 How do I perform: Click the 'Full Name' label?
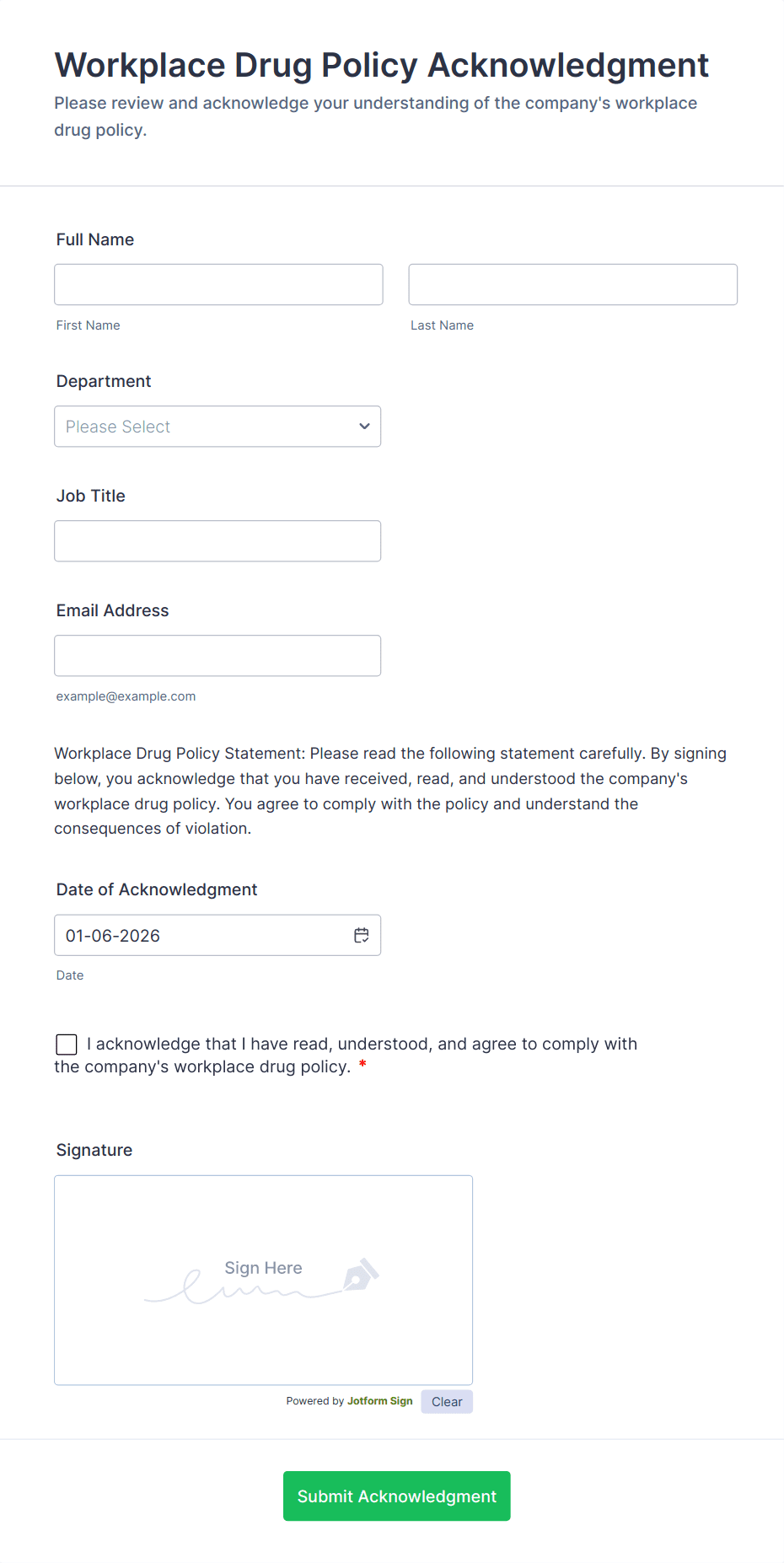point(95,239)
